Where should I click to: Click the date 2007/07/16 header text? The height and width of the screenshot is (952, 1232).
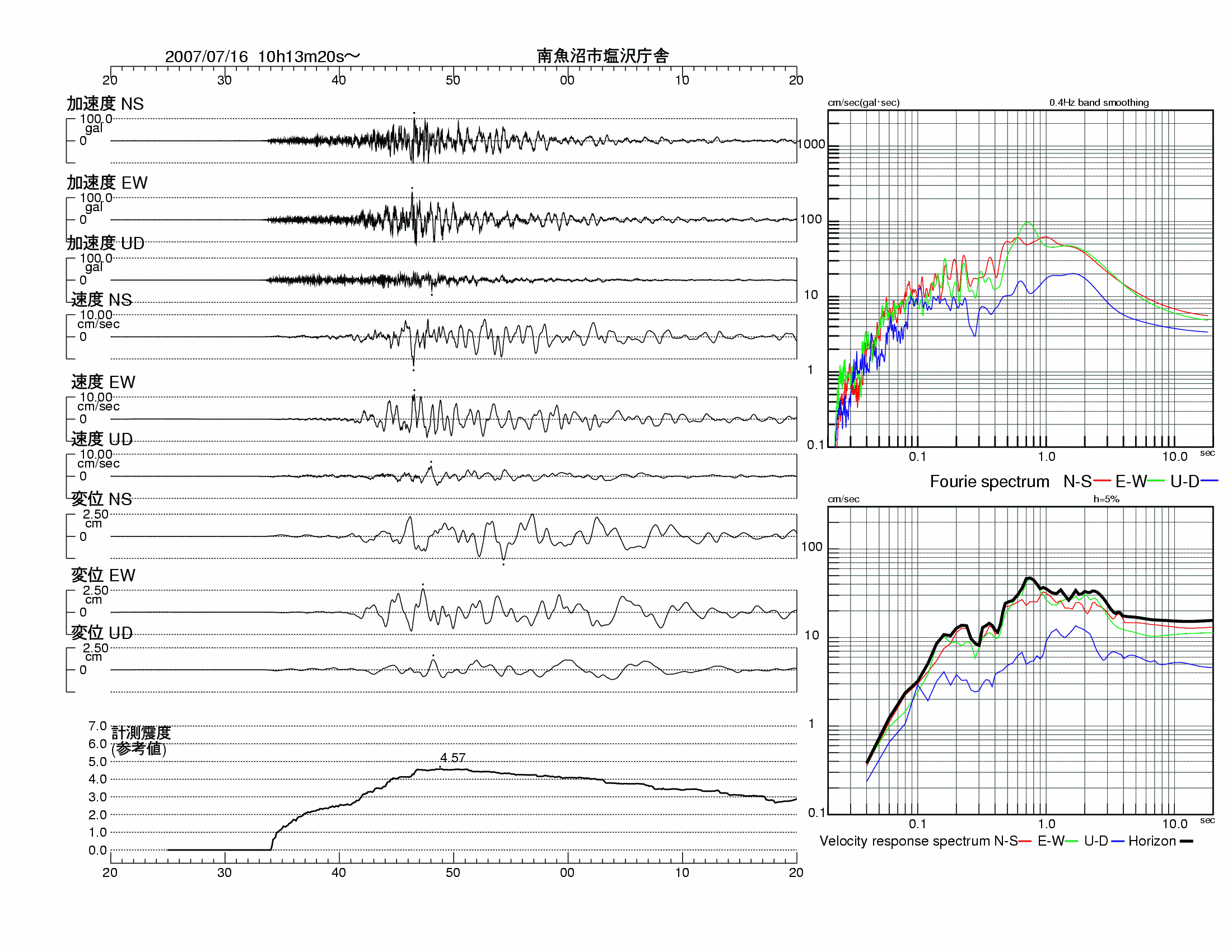pyautogui.click(x=206, y=57)
